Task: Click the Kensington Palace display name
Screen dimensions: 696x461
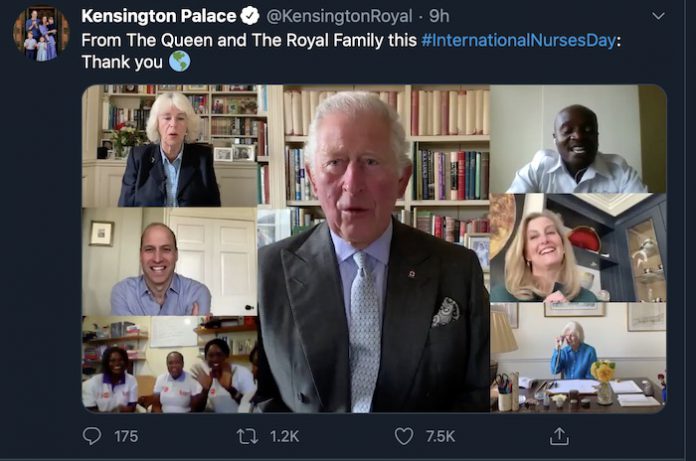Action: tap(158, 16)
